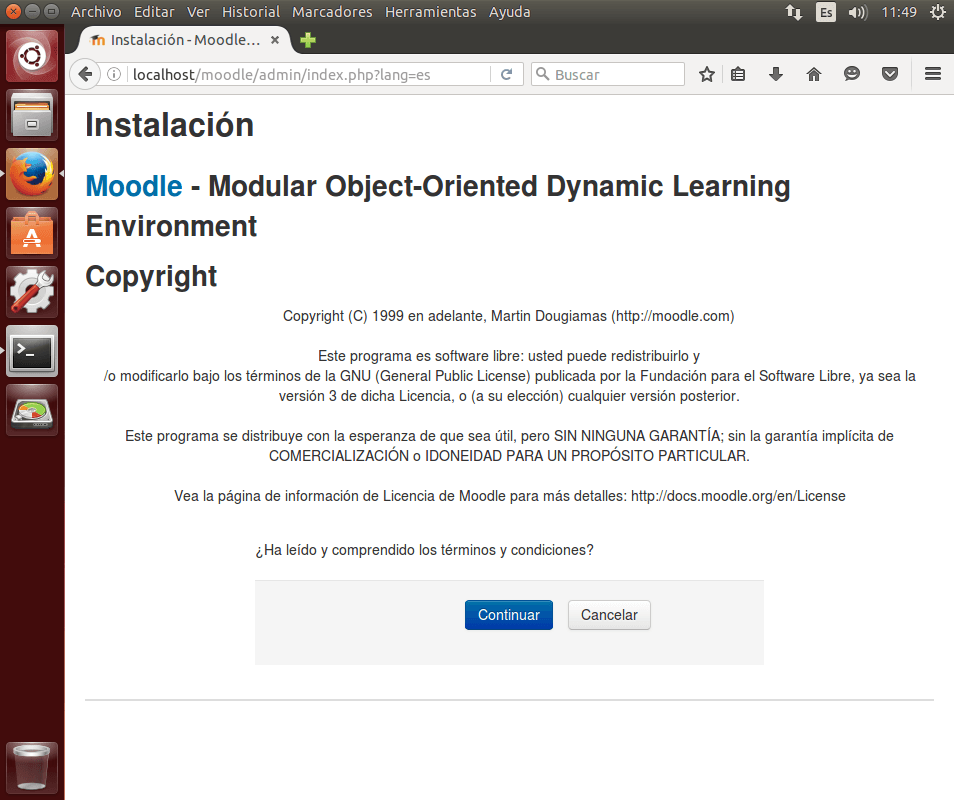Show site information for localhost
This screenshot has height=800, width=954.
coord(114,74)
